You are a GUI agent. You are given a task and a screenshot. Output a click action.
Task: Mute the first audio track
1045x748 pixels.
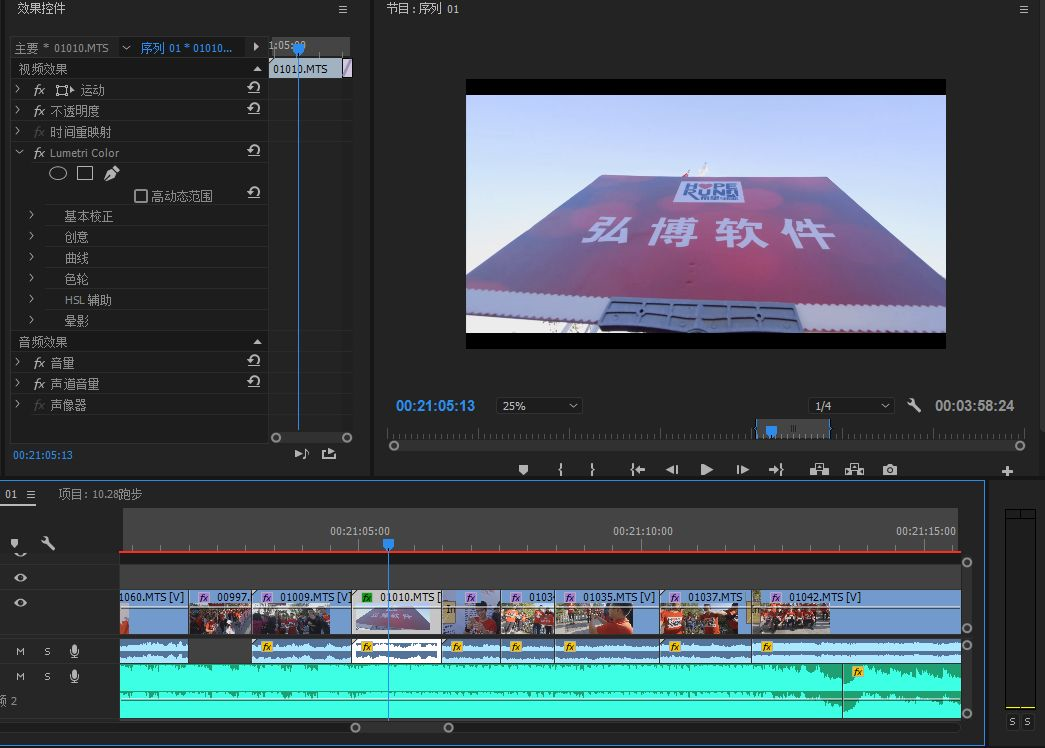(x=21, y=651)
